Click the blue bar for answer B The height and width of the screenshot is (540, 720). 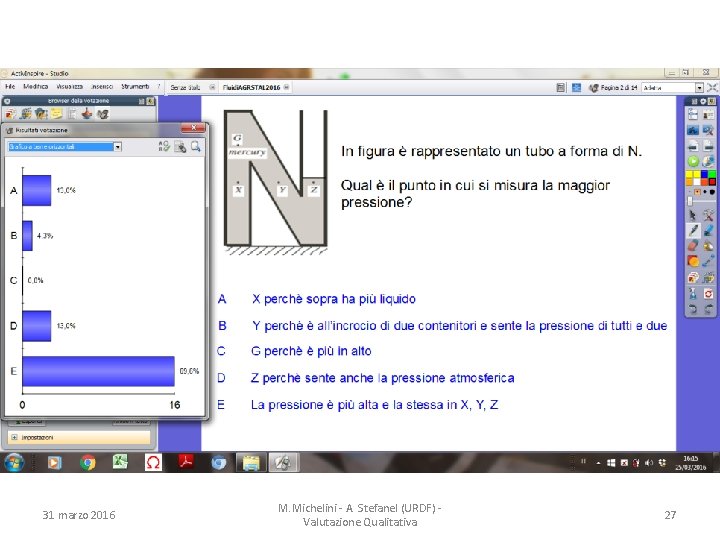(28, 236)
